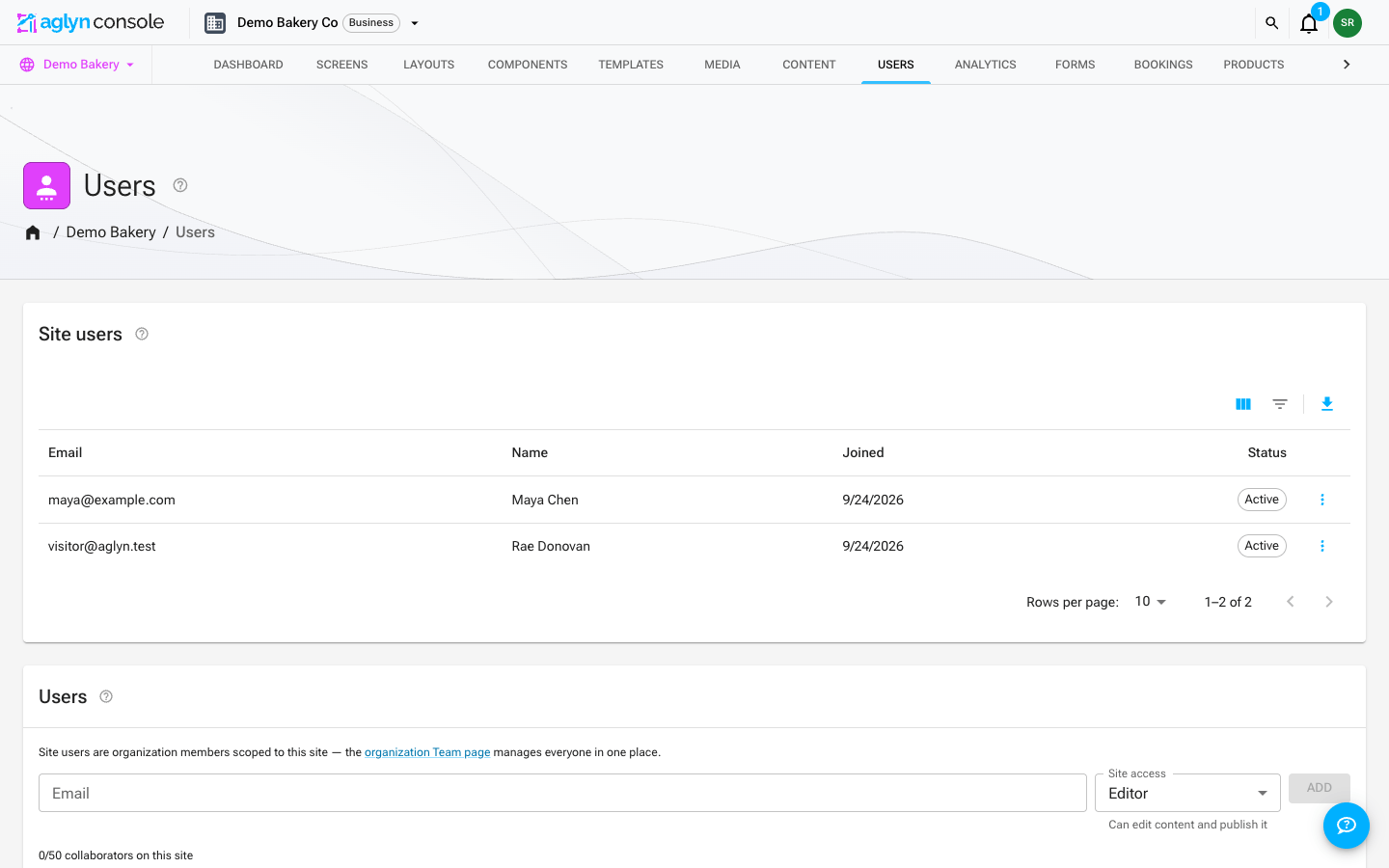
Task: Show more navigation tabs with right chevron
Action: [x=1347, y=65]
